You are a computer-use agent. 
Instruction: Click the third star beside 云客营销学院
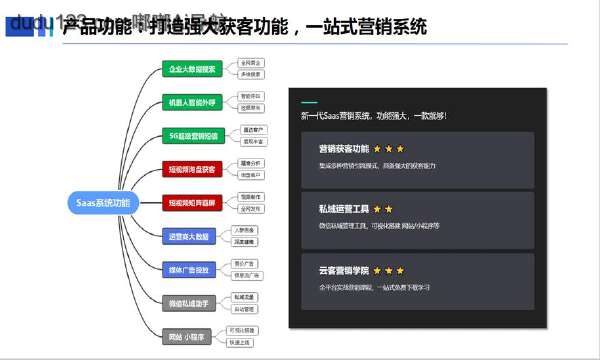click(x=400, y=271)
